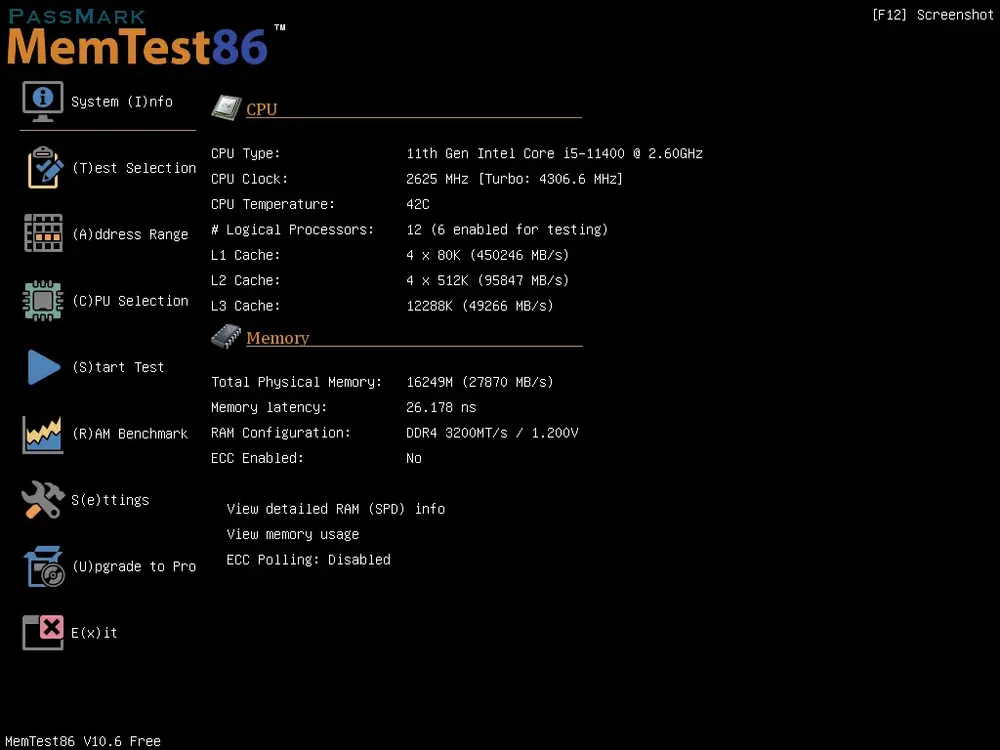1000x750 pixels.
Task: Select the (U)pgrade to Pro label
Action: point(134,566)
